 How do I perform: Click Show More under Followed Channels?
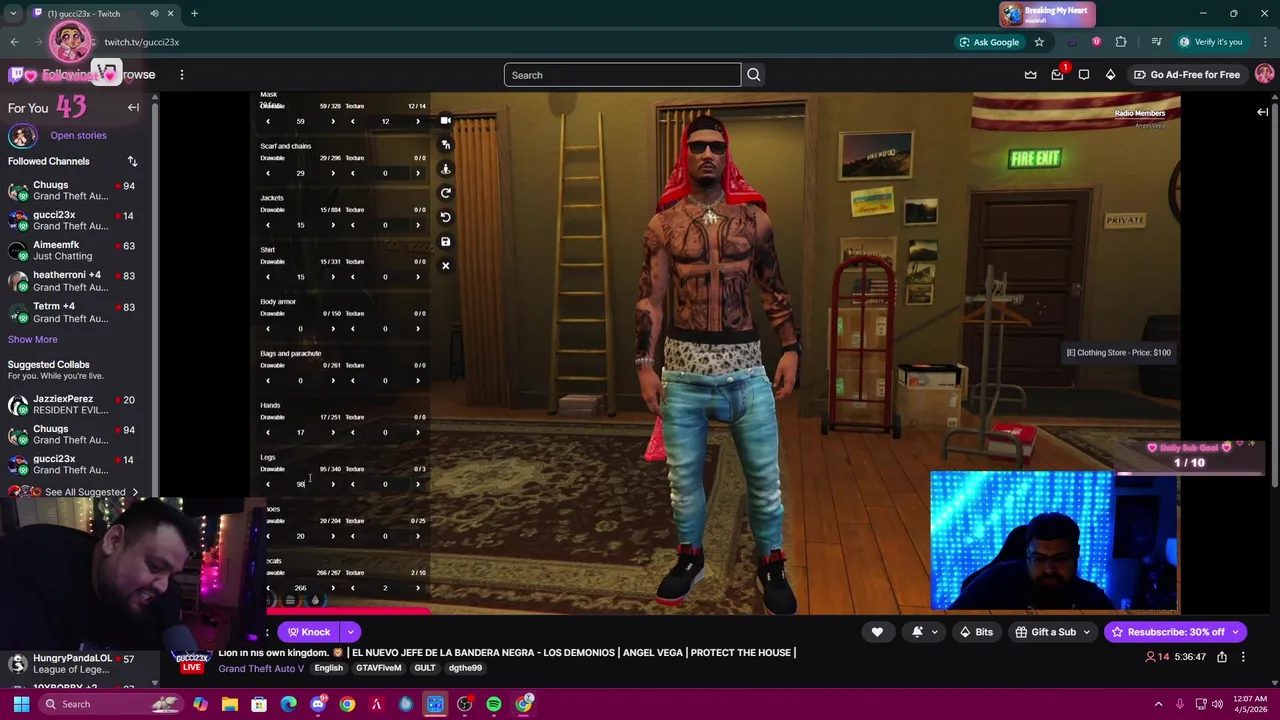click(33, 340)
